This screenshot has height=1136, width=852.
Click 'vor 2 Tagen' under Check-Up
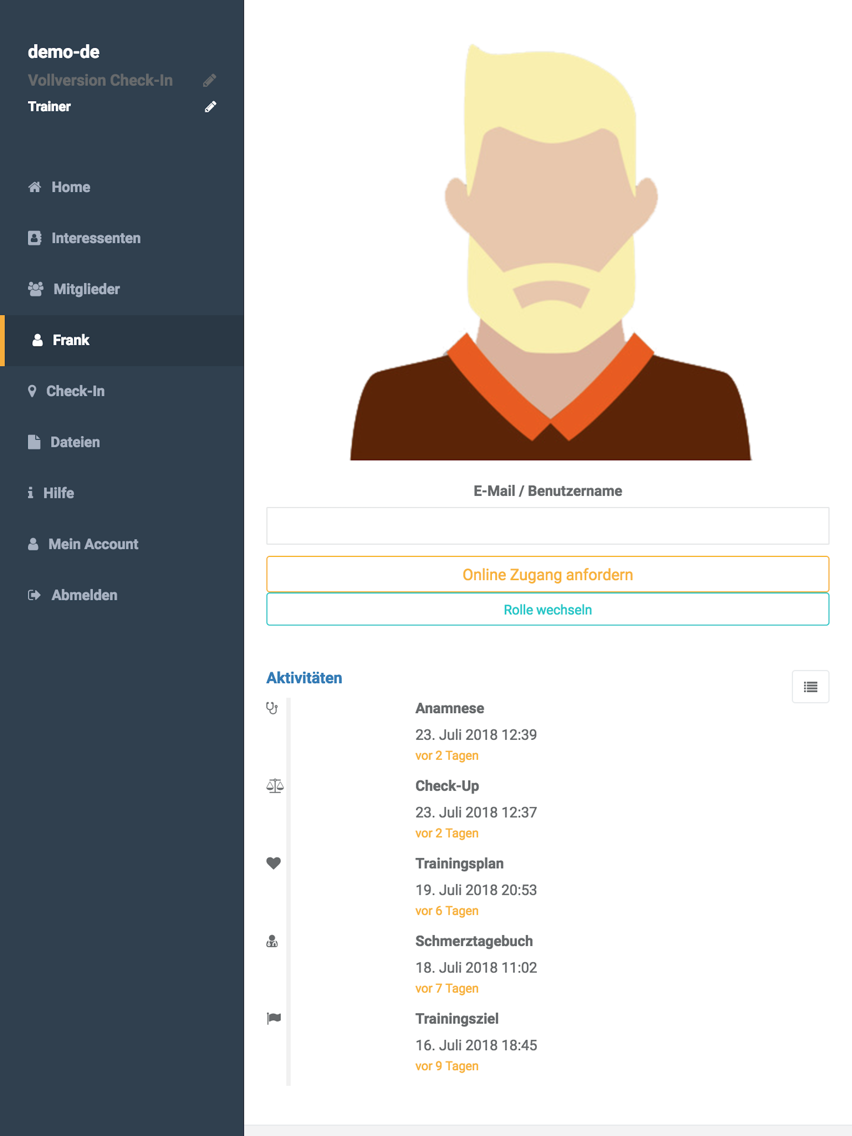[x=447, y=833]
